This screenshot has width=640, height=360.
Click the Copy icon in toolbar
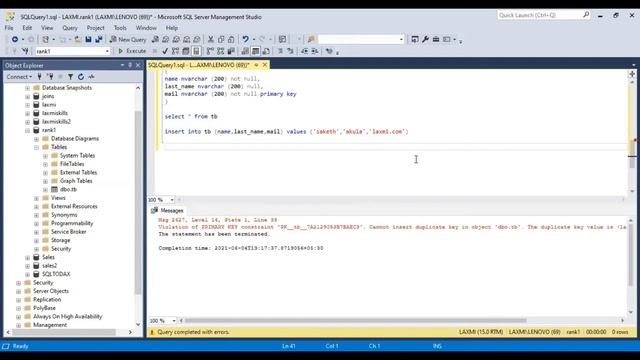(x=221, y=39)
